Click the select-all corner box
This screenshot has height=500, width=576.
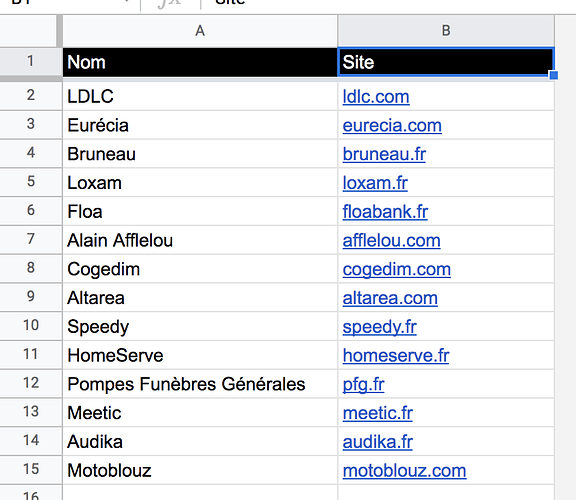(x=29, y=31)
